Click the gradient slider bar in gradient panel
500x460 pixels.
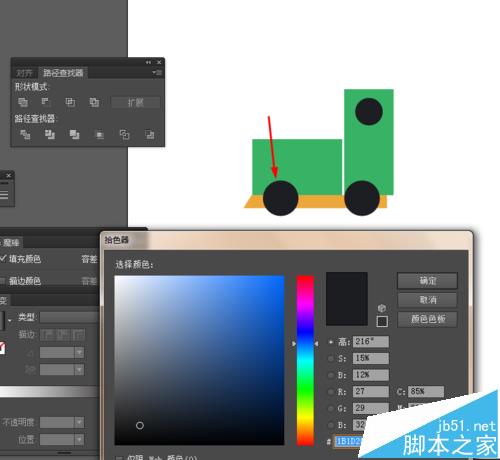(x=49, y=391)
